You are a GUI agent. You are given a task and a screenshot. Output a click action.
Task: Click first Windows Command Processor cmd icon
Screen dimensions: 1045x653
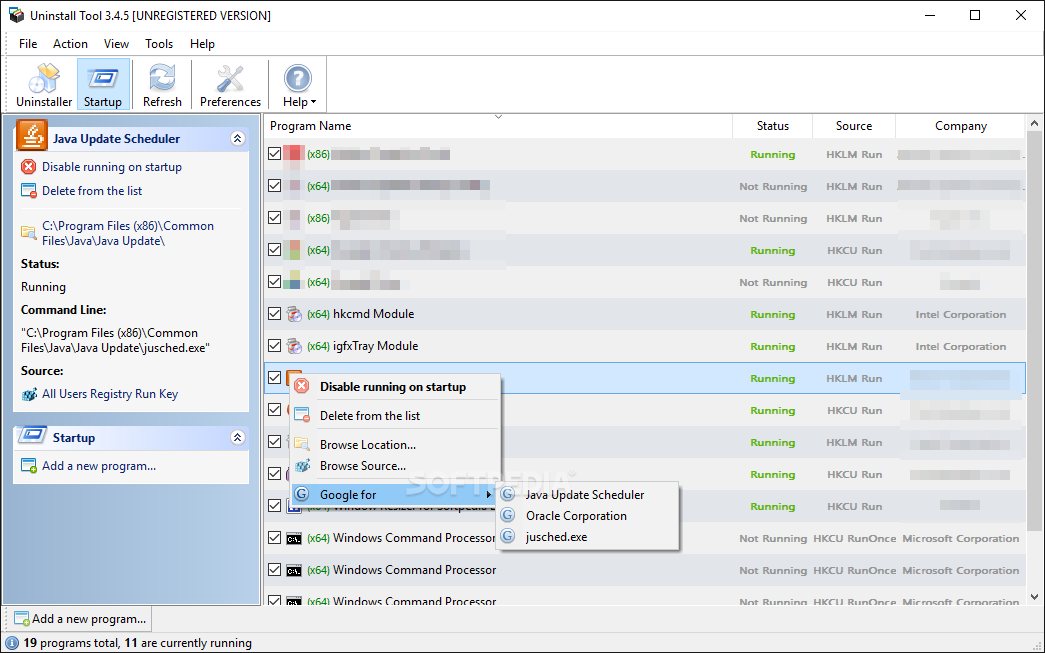[294, 538]
